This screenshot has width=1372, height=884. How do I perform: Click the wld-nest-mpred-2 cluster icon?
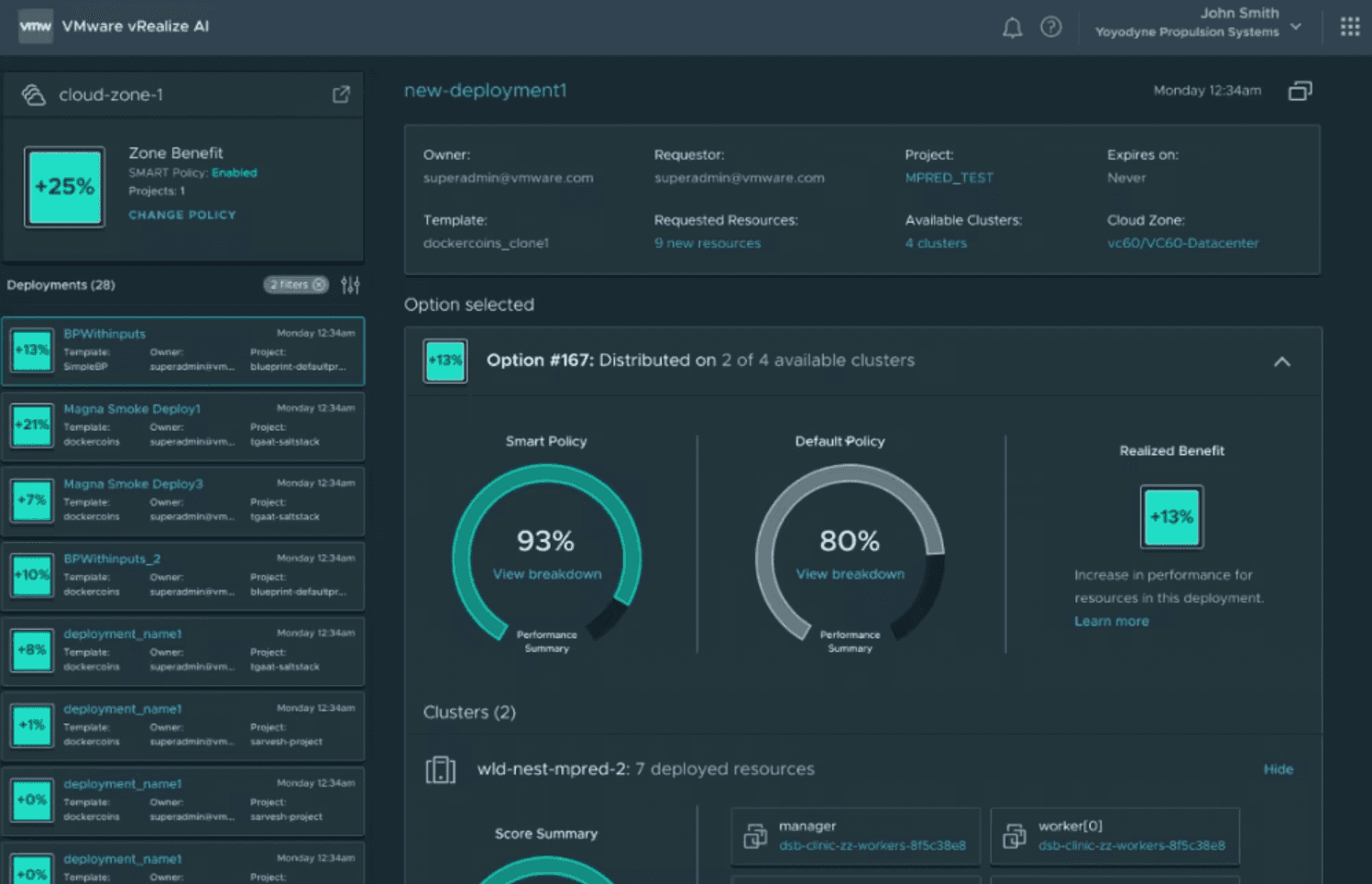coord(440,769)
